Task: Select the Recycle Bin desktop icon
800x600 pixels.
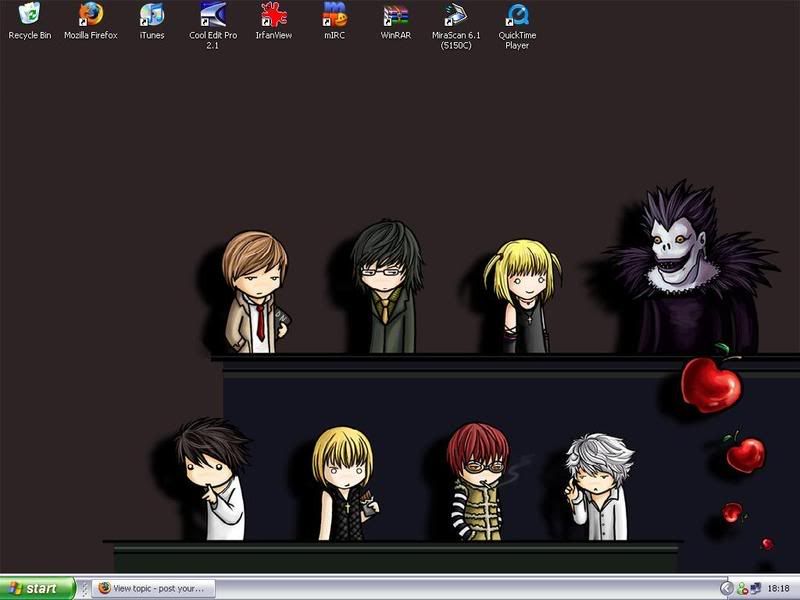Action: click(x=30, y=21)
